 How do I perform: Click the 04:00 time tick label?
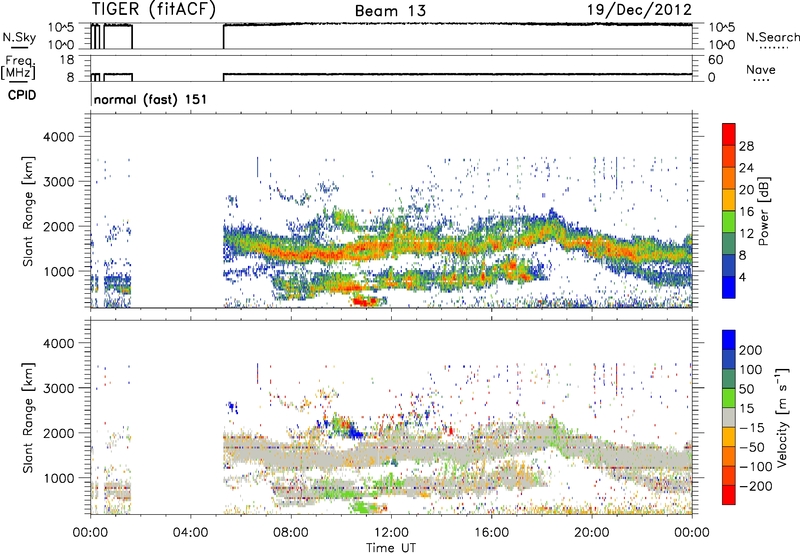(x=191, y=533)
